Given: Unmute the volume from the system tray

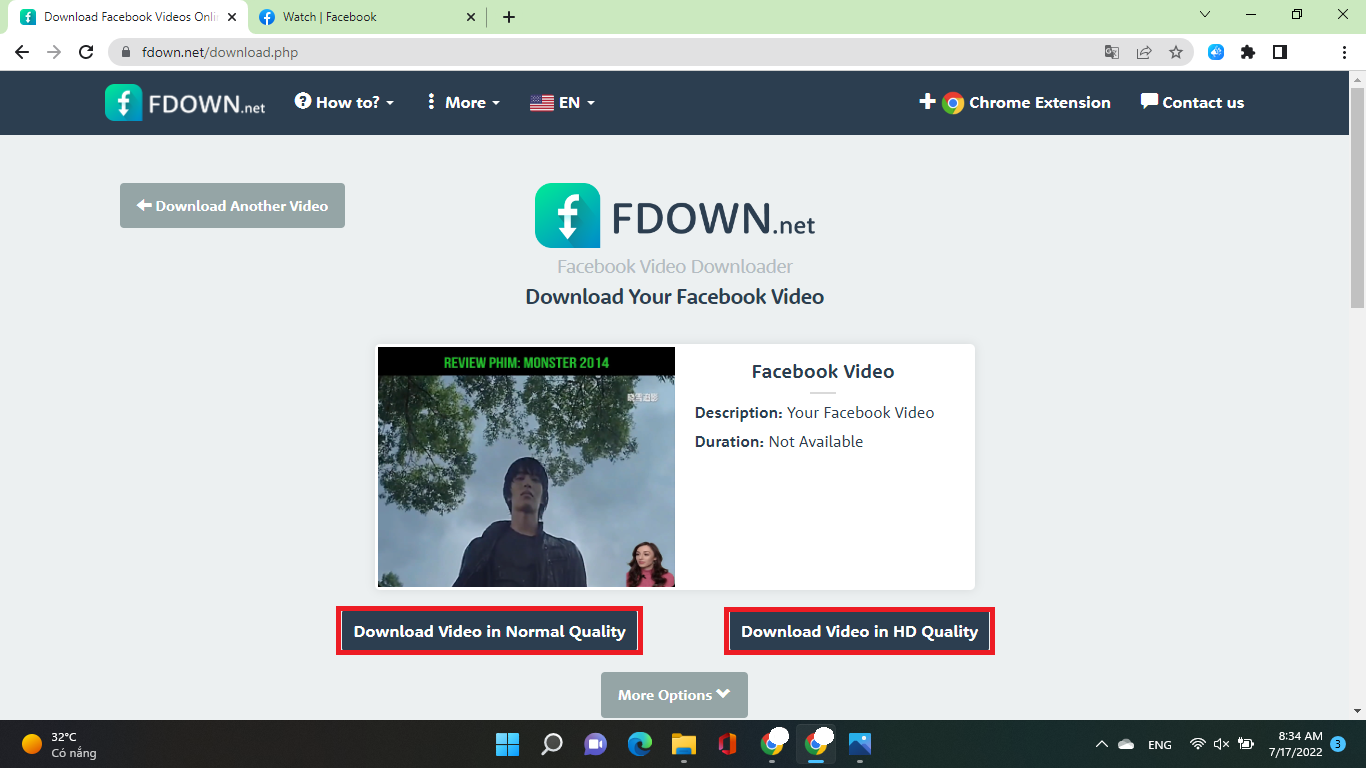Looking at the screenshot, I should click(1221, 744).
